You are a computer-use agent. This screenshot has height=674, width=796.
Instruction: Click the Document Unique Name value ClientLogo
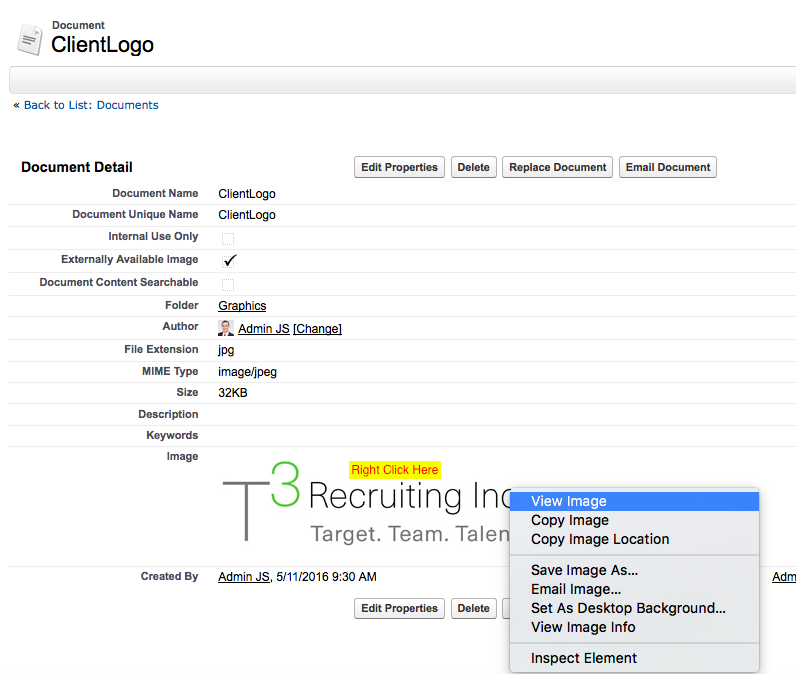247,215
